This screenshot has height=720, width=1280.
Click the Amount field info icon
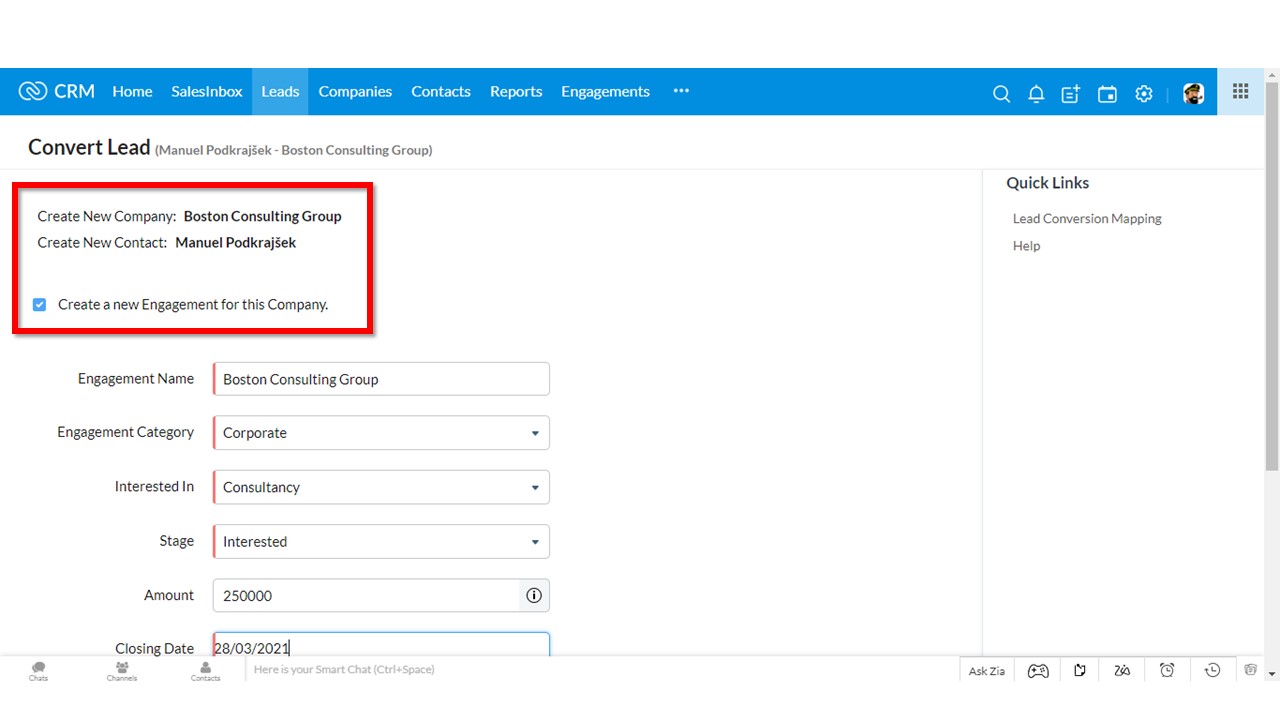[534, 595]
